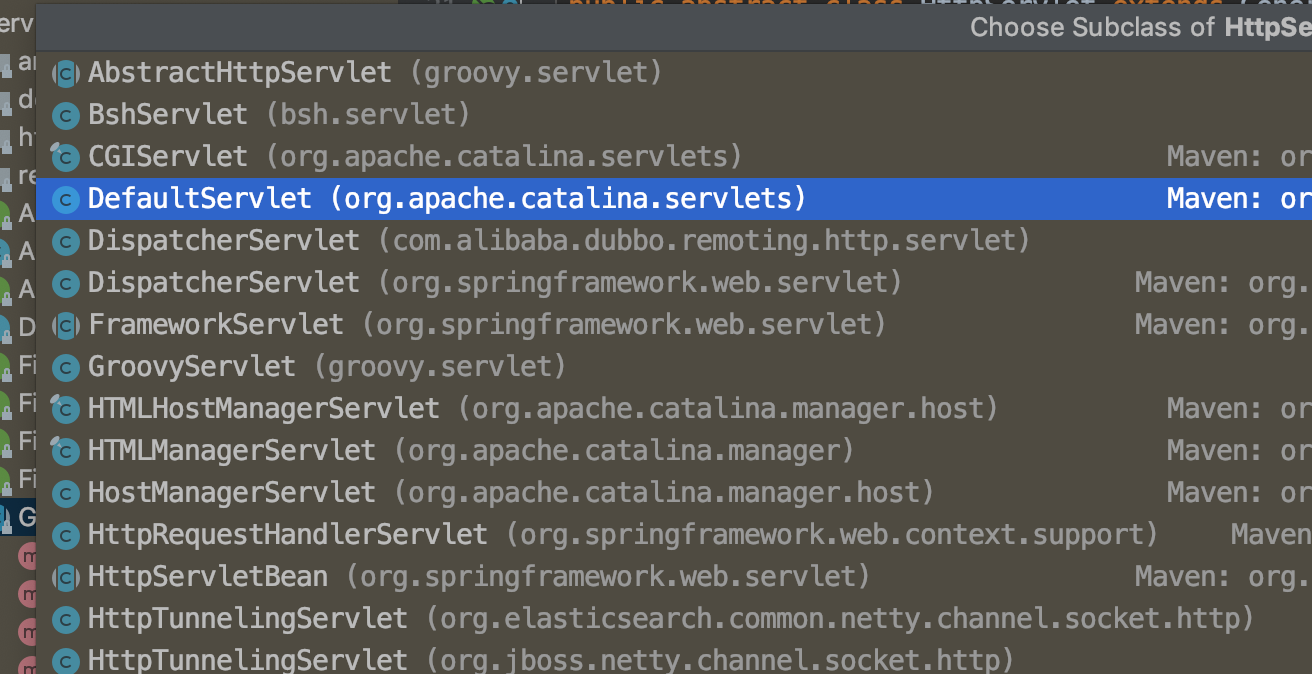Choose DispatcherServlet from org.springframework.web.servlet
1312x674 pixels.
pyautogui.click(x=674, y=283)
